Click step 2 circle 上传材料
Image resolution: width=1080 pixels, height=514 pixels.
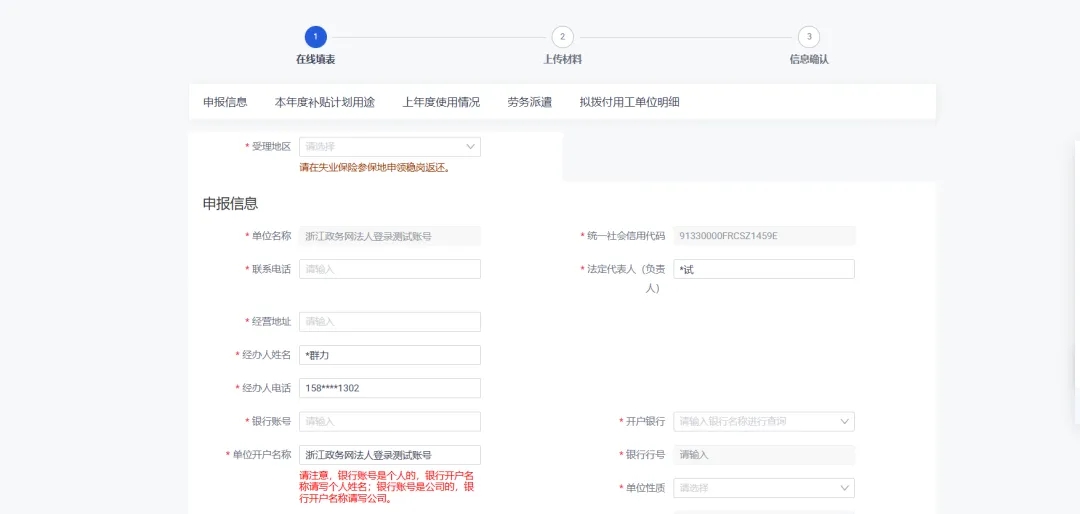coord(562,37)
